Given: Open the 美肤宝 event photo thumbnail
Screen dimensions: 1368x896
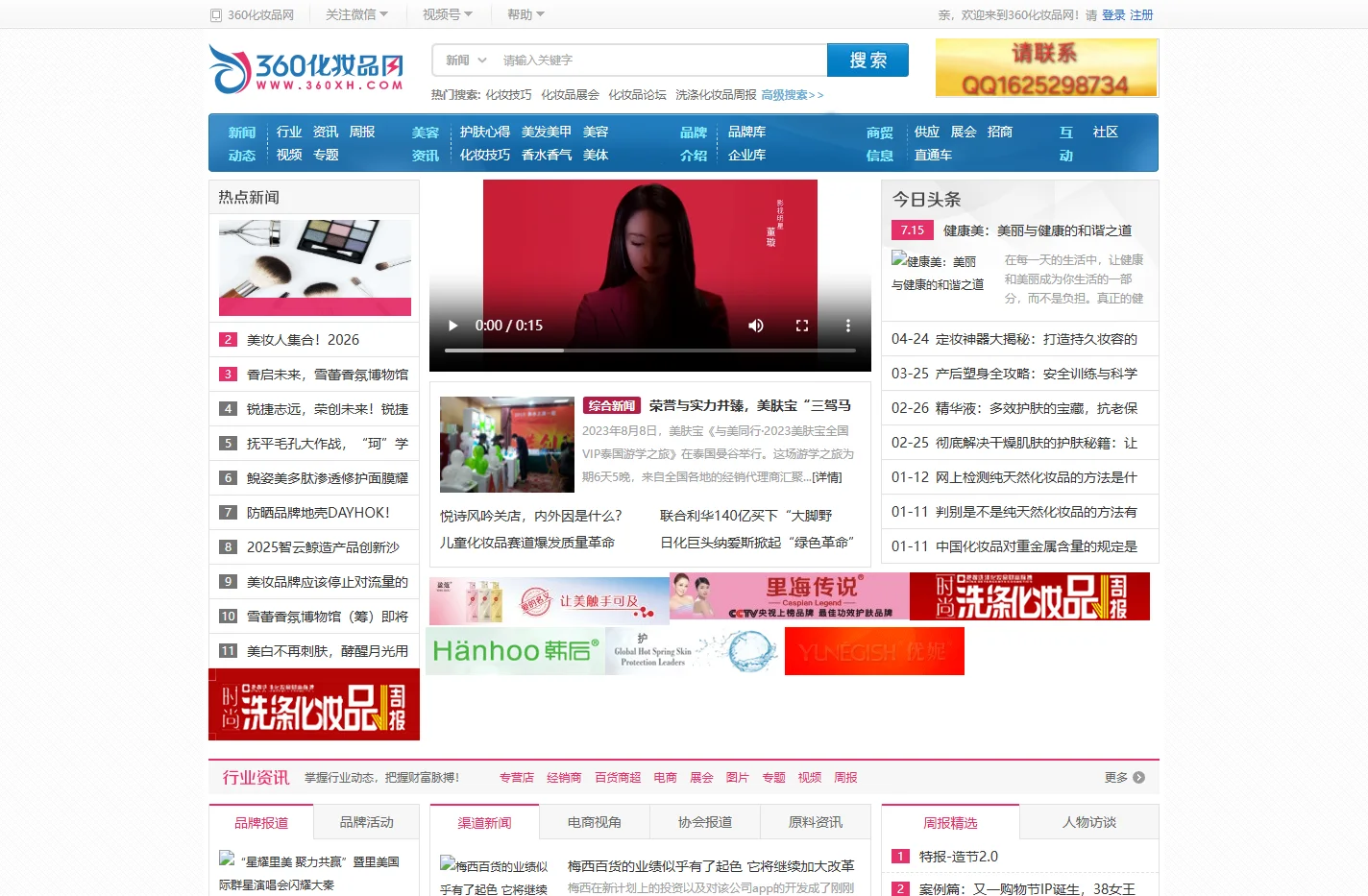Looking at the screenshot, I should [x=507, y=445].
